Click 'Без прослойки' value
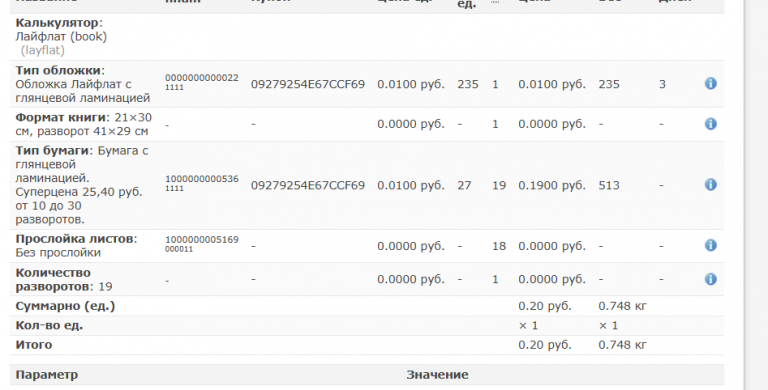 coord(58,253)
